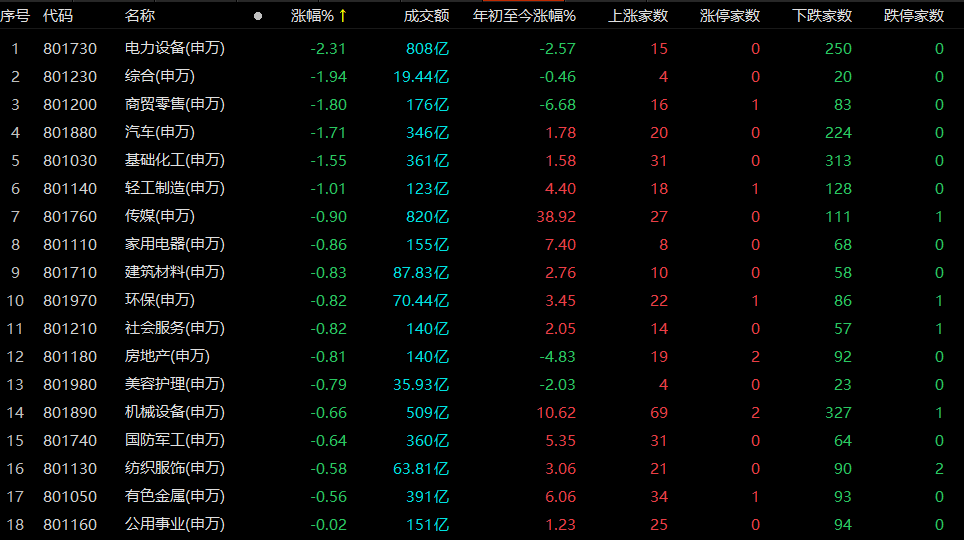The width and height of the screenshot is (964, 540).
Task: Click code 801200
Action: pyautogui.click(x=70, y=105)
